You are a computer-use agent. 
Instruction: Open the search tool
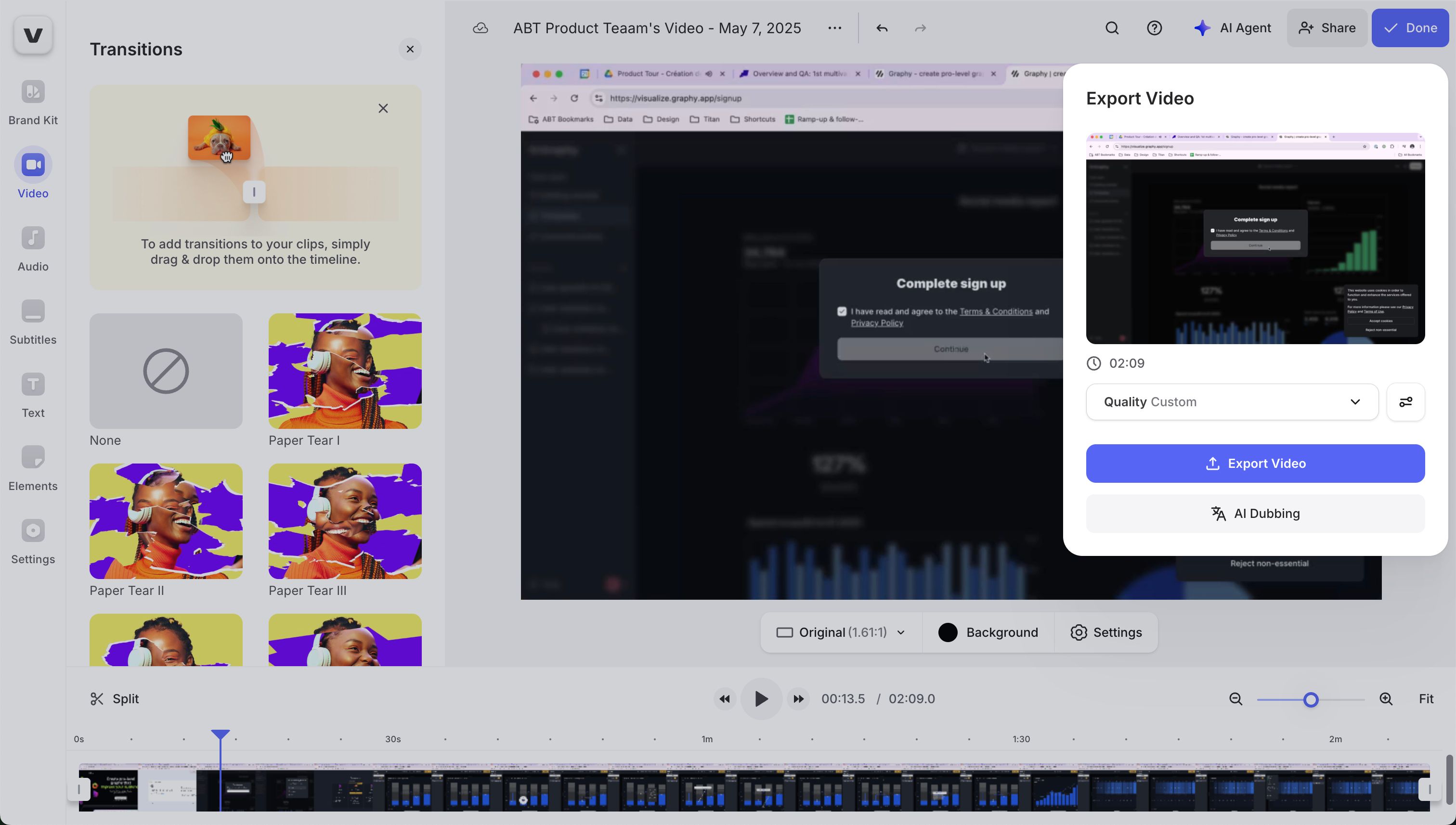tap(1112, 28)
